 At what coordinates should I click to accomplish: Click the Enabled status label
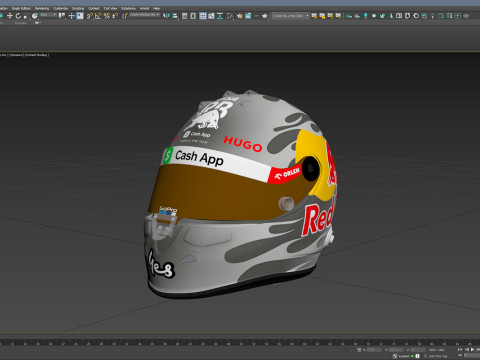tap(404, 356)
